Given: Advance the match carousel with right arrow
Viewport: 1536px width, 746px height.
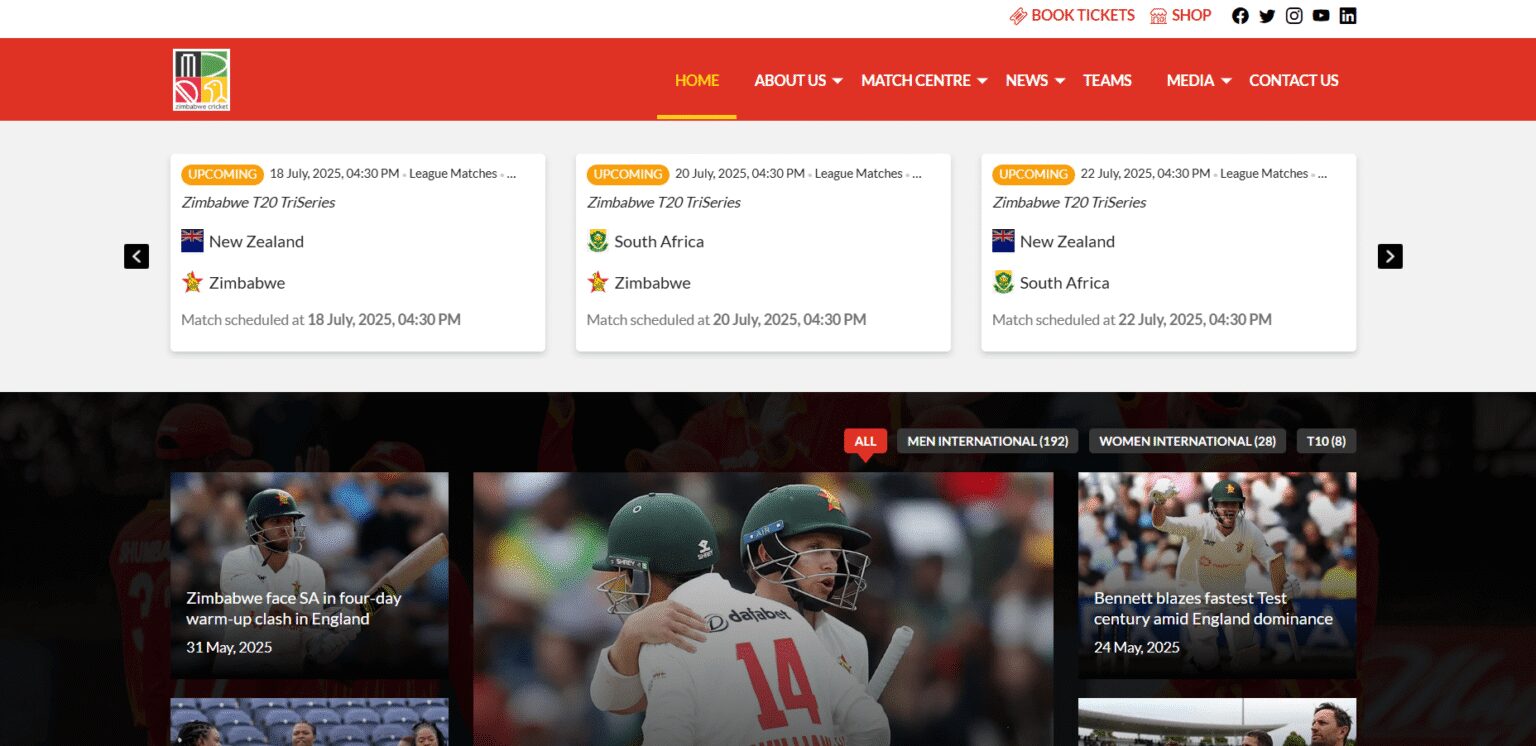Looking at the screenshot, I should click(x=1389, y=256).
